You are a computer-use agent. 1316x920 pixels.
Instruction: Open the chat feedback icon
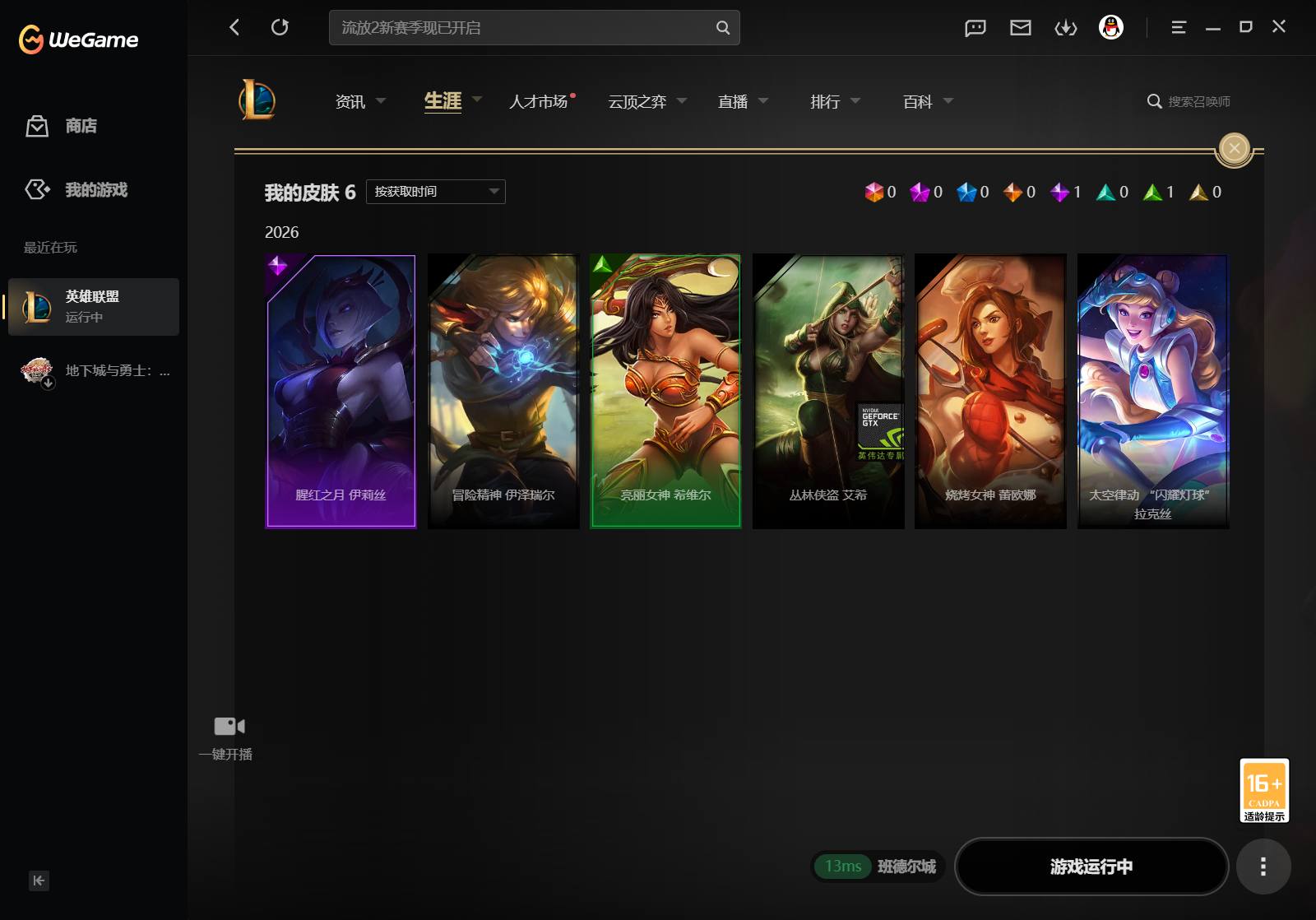(x=975, y=28)
